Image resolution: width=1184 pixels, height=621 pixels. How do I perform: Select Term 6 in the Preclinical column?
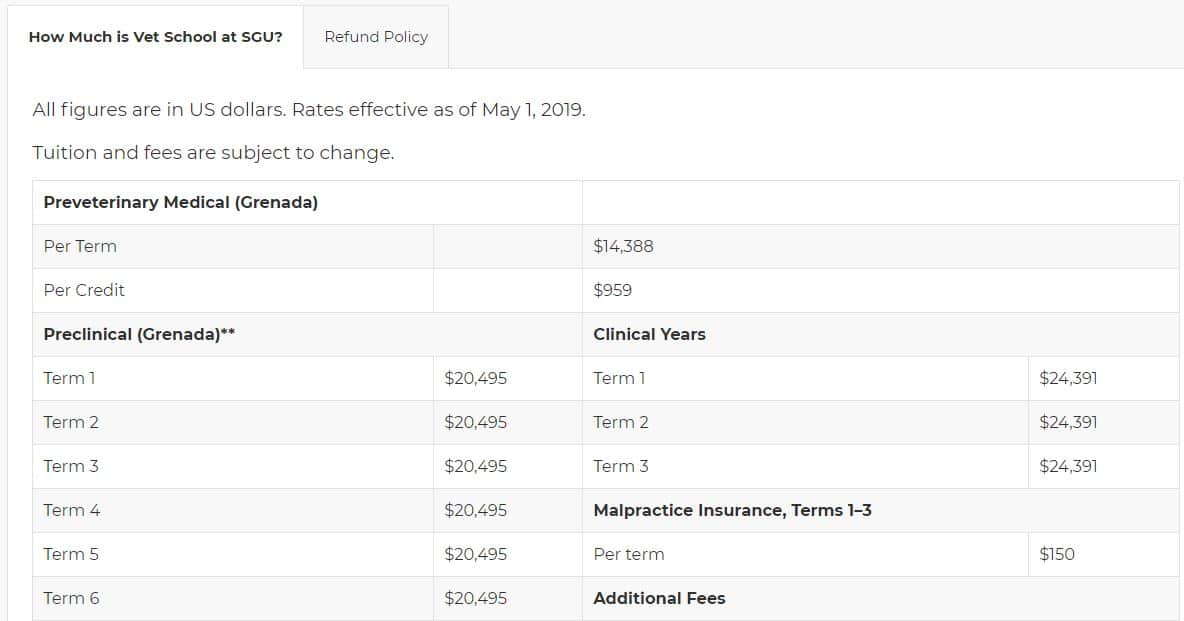click(70, 598)
